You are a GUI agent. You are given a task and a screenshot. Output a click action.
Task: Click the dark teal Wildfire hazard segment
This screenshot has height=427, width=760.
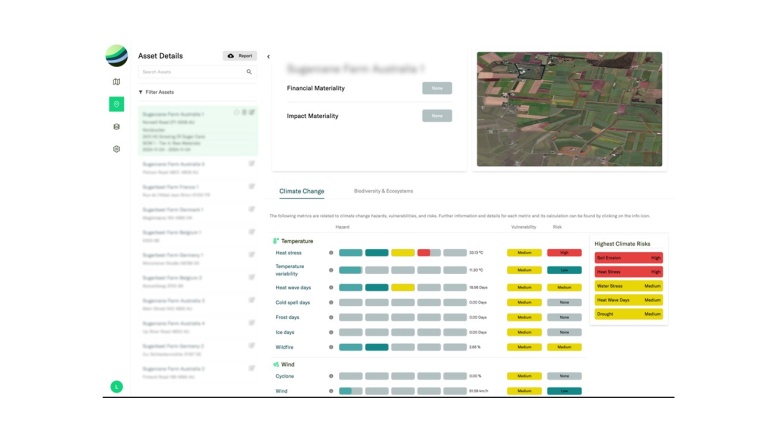(x=377, y=347)
